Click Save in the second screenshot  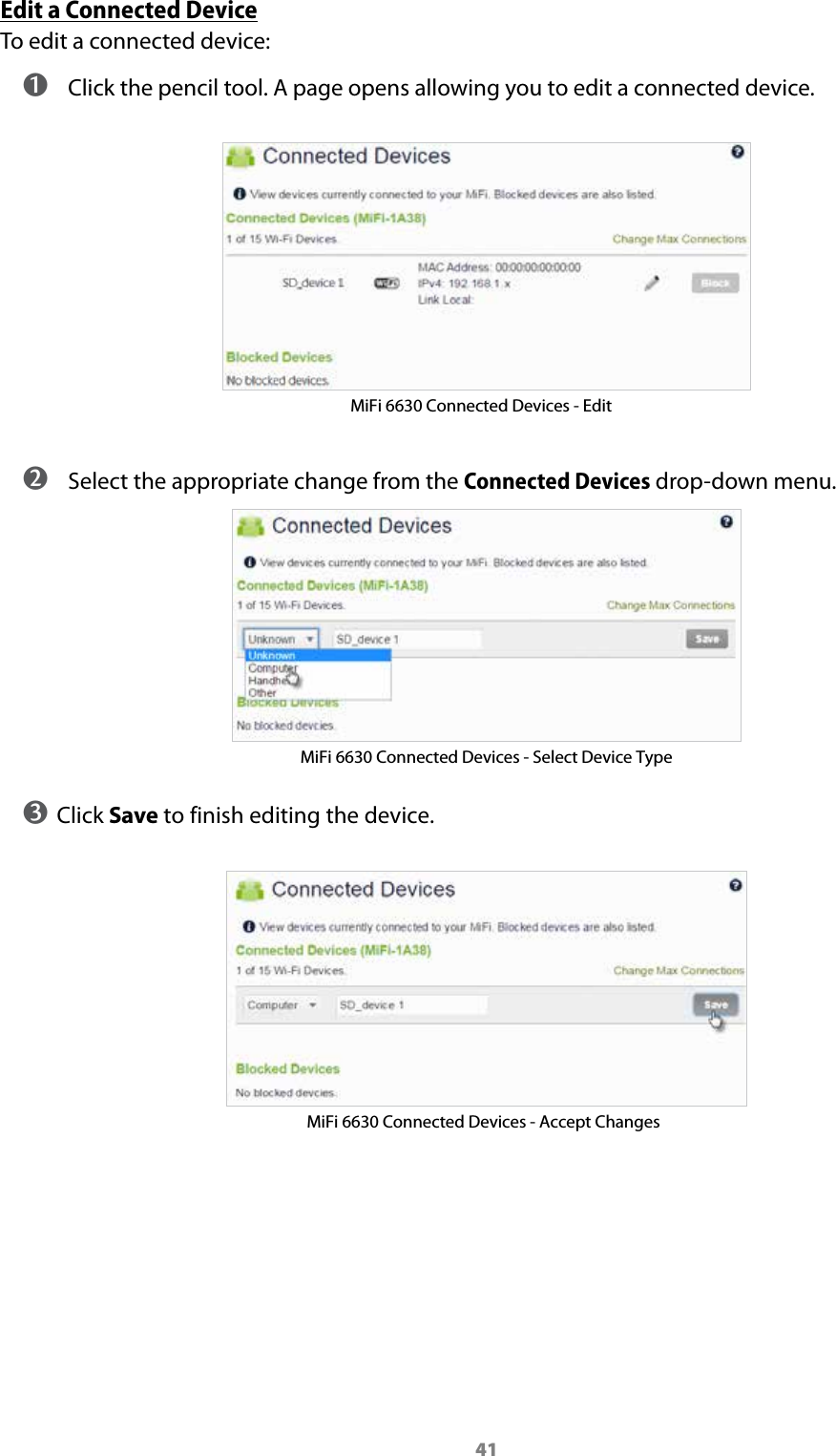tap(706, 639)
